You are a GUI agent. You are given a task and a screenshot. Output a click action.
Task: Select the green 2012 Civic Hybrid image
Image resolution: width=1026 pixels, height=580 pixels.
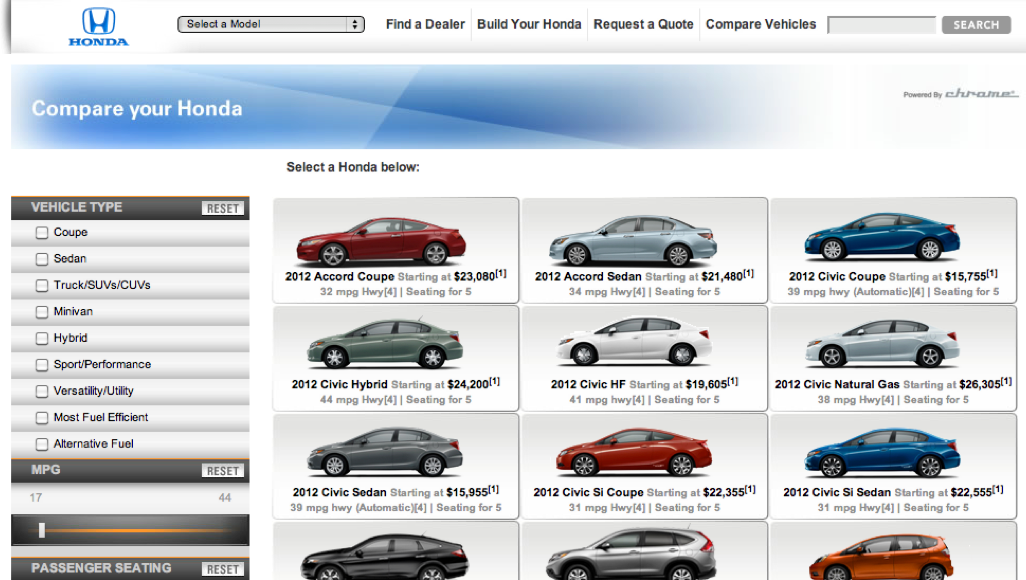(x=385, y=345)
